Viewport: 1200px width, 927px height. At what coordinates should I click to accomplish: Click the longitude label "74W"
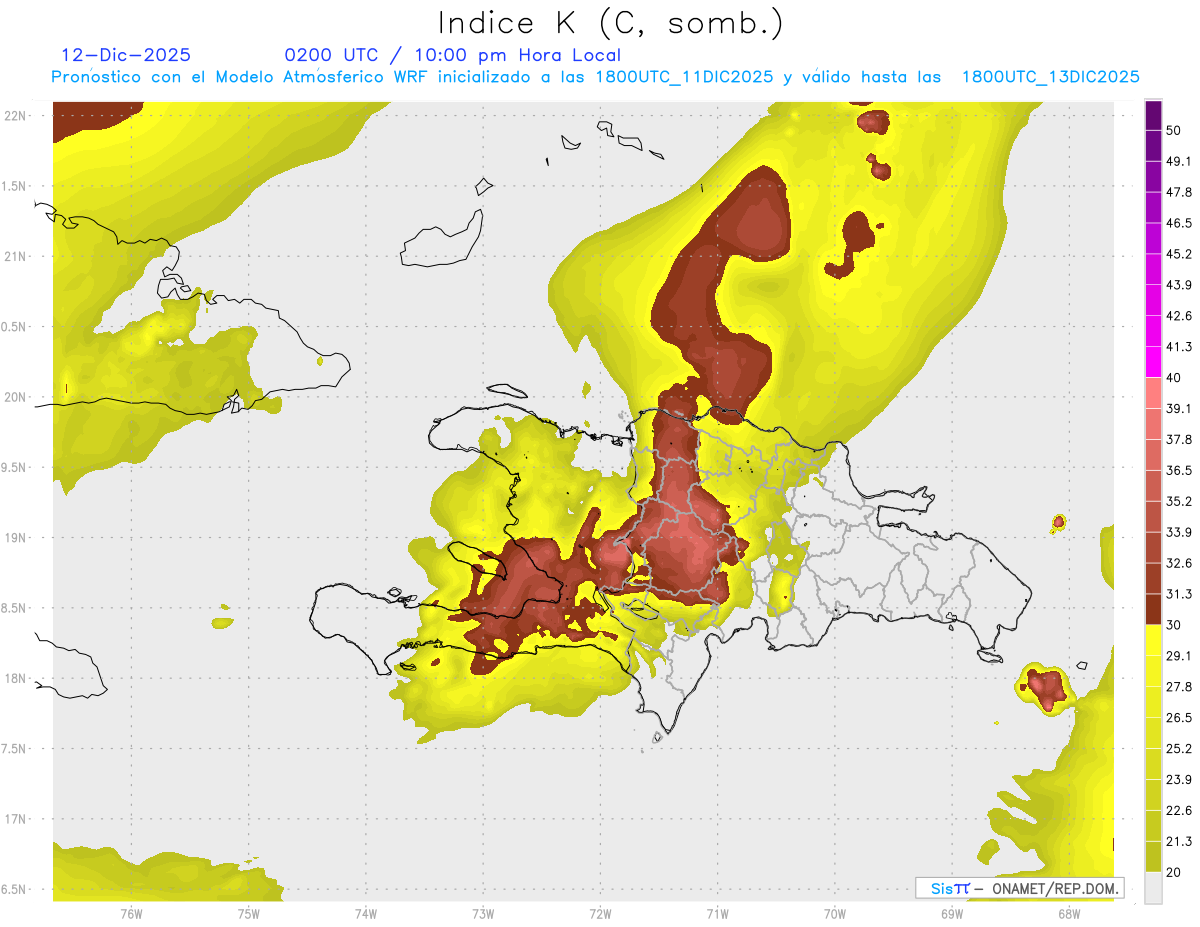click(365, 913)
